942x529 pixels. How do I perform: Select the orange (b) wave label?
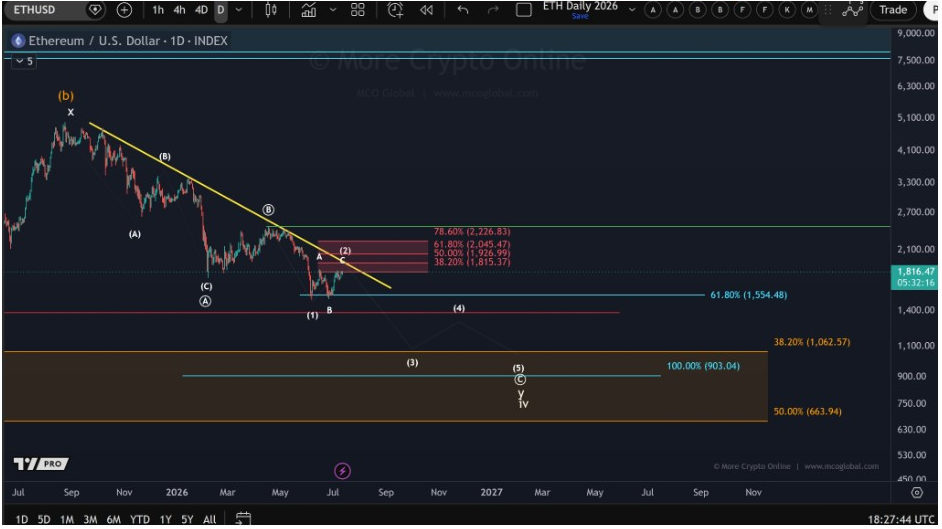coord(65,95)
